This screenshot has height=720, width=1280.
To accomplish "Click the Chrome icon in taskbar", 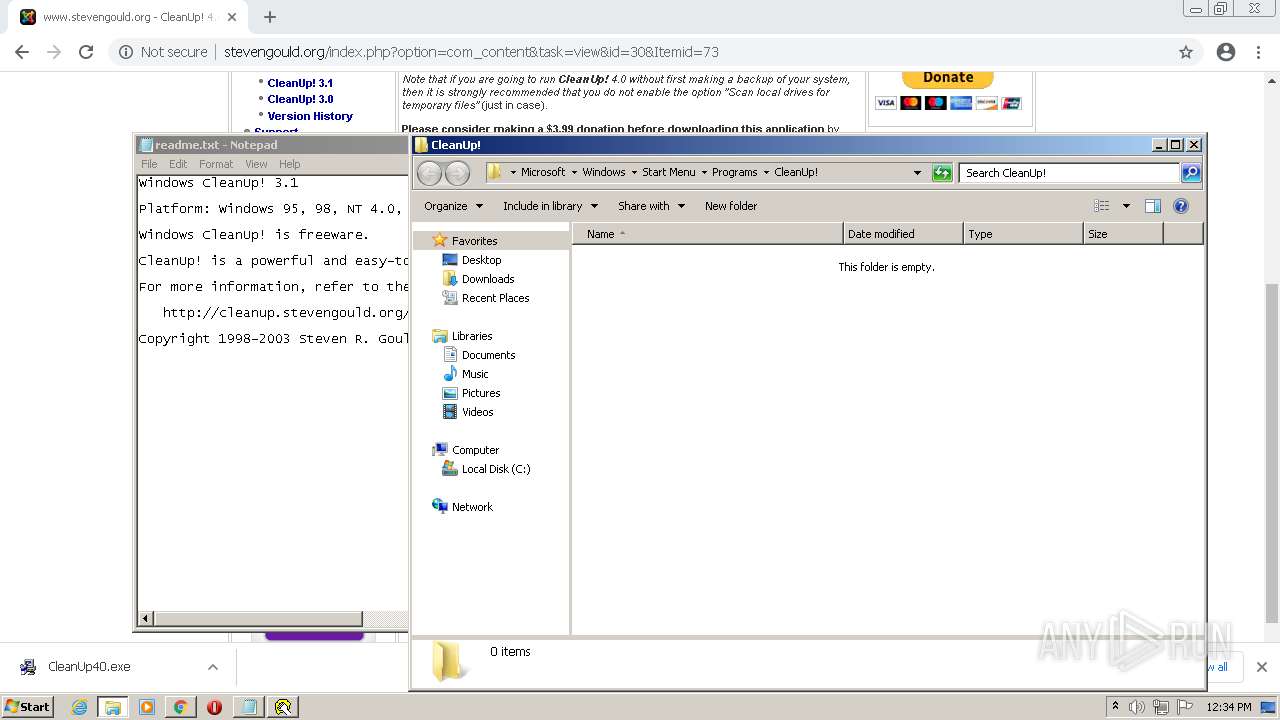I will pyautogui.click(x=180, y=707).
